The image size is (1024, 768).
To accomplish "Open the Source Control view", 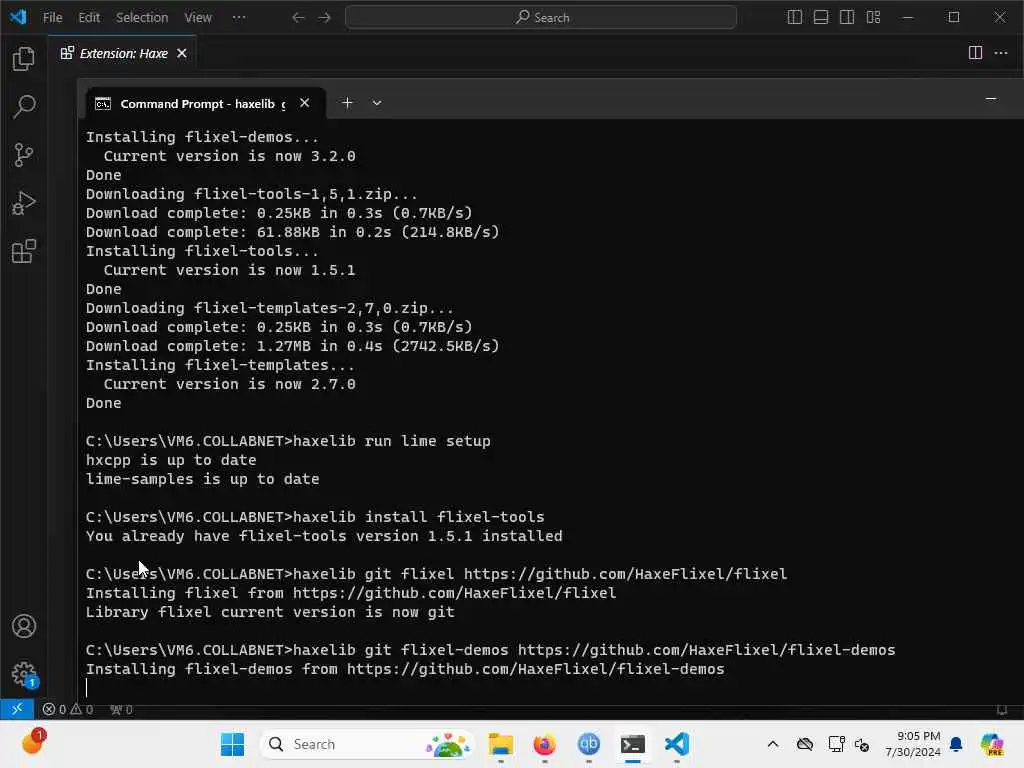I will point(24,155).
